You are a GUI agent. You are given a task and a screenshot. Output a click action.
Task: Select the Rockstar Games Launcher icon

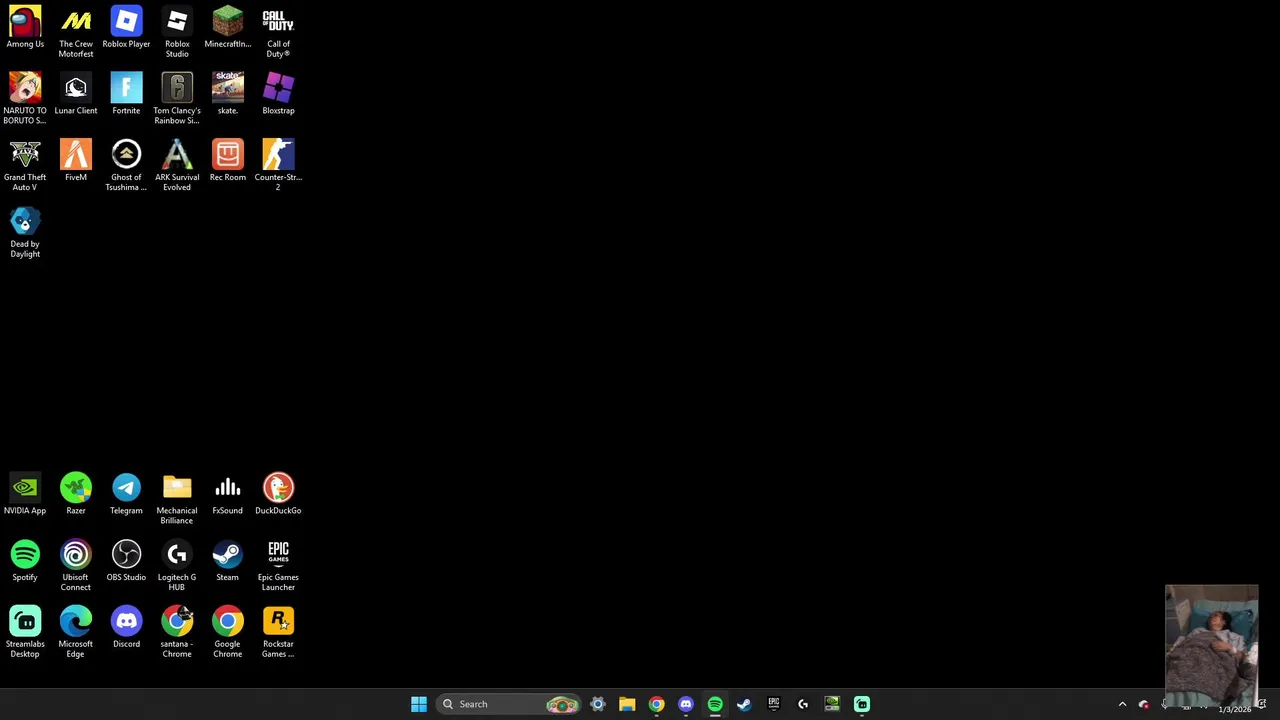click(278, 632)
